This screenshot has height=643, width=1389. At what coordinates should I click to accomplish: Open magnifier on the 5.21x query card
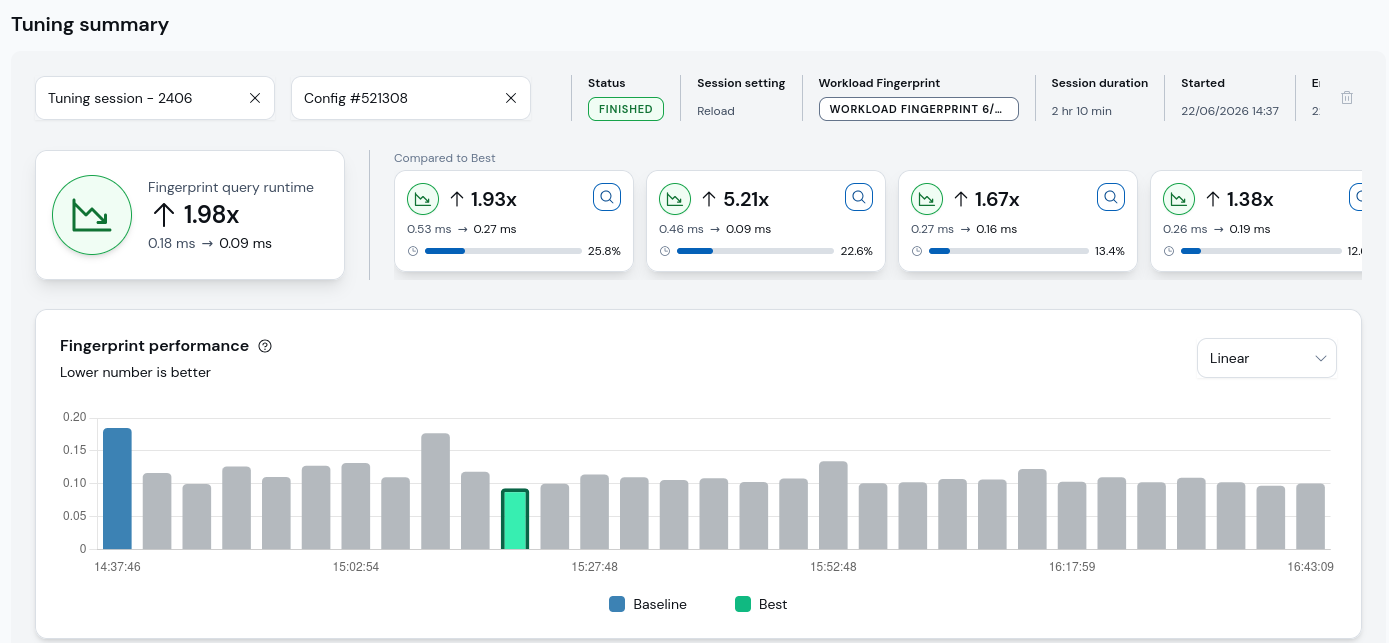coord(859,197)
